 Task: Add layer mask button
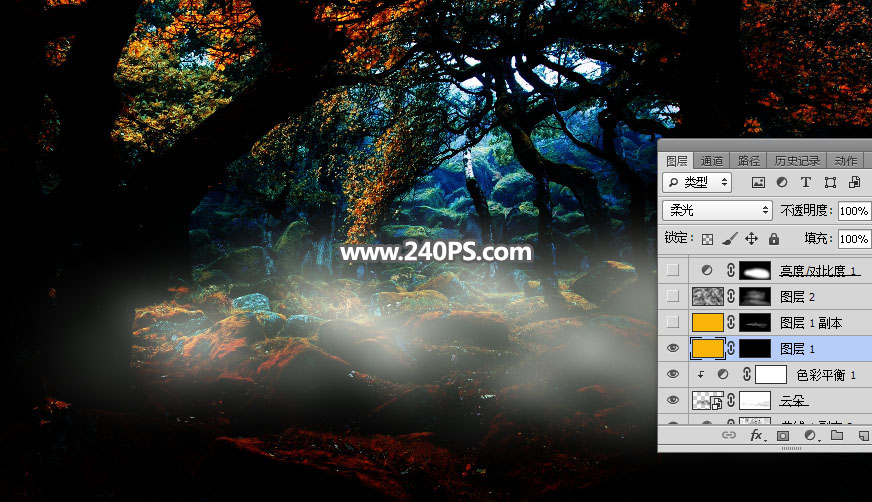[x=783, y=435]
